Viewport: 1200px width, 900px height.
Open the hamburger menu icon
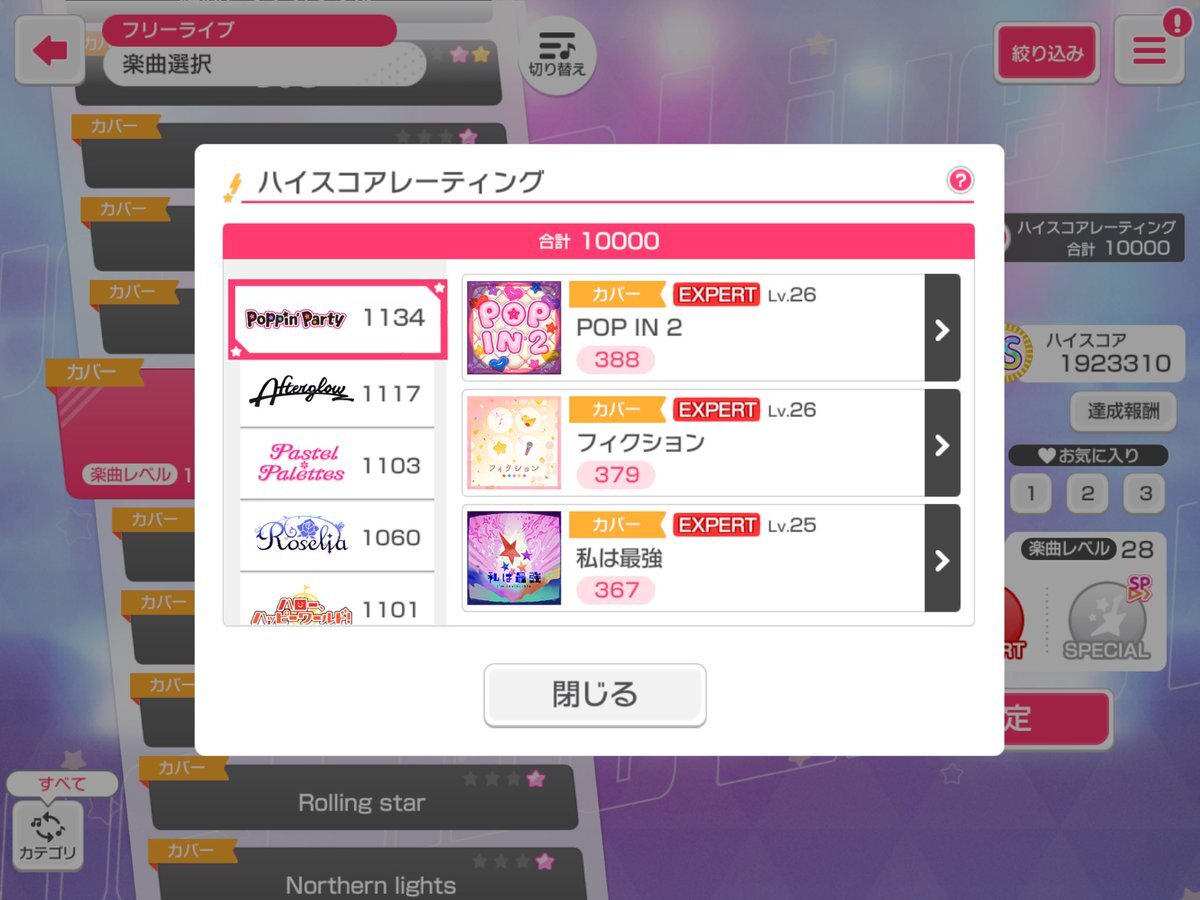coord(1149,51)
